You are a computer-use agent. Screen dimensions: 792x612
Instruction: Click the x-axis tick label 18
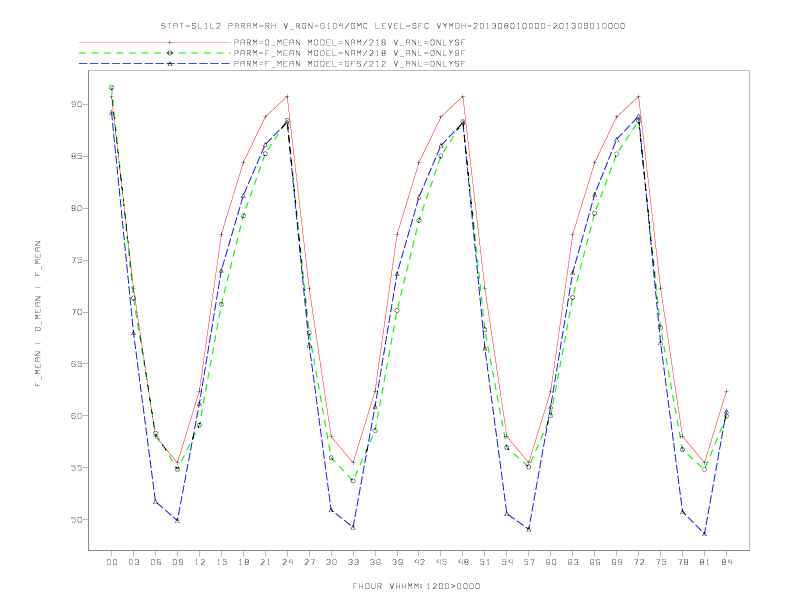(x=243, y=562)
